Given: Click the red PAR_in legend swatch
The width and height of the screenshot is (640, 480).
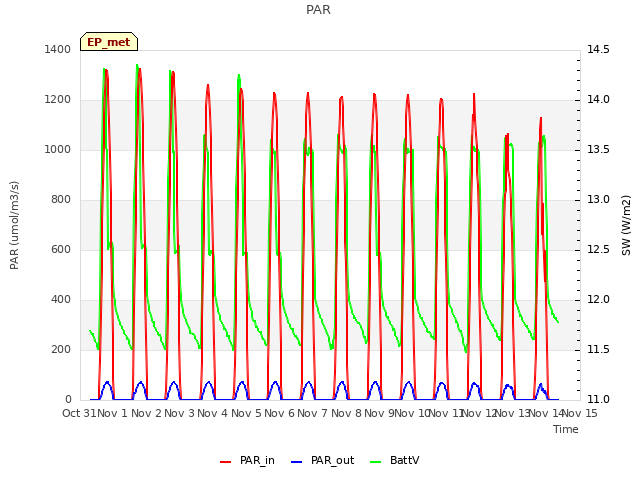Looking at the screenshot, I should click(x=226, y=462).
